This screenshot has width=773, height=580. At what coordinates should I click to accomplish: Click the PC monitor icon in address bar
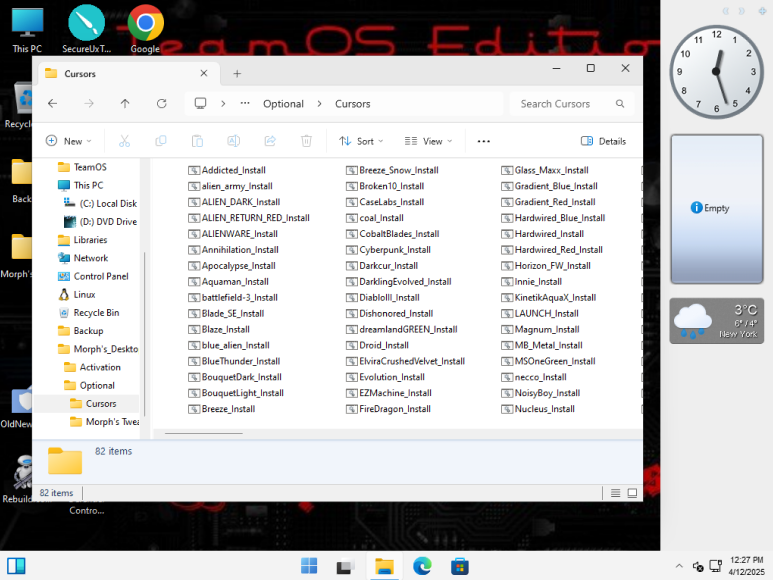tap(200, 103)
